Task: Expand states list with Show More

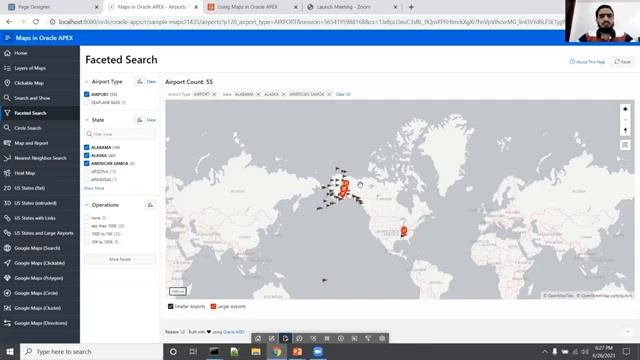Action: click(x=94, y=188)
